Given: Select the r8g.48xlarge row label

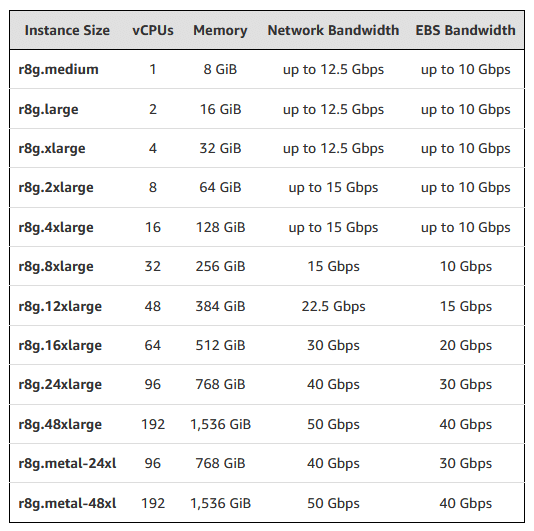Looking at the screenshot, I should coord(60,425).
